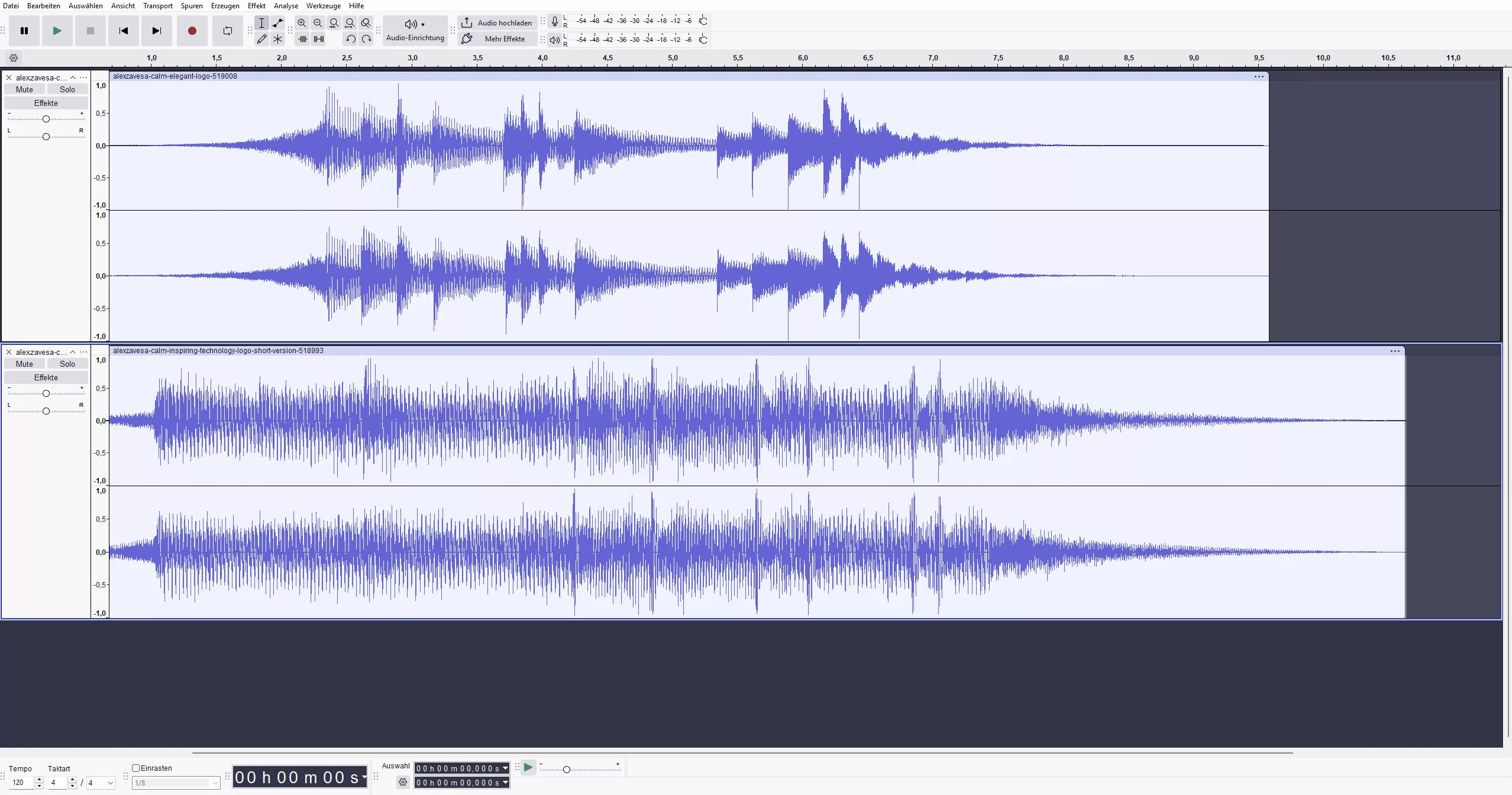
Task: Select the I-beam selection tool
Action: pos(262,23)
